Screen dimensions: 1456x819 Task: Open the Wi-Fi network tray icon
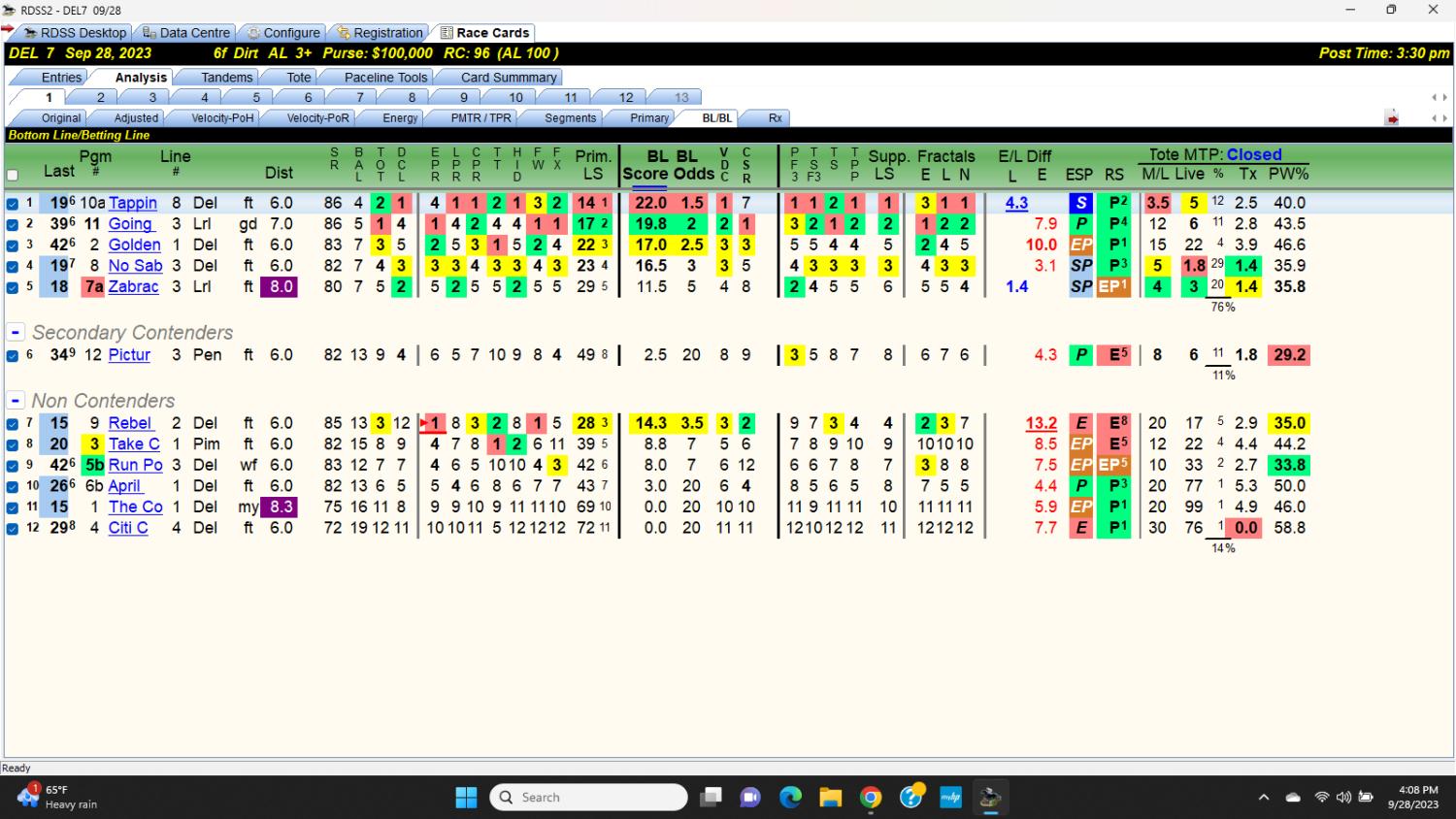coord(1321,798)
